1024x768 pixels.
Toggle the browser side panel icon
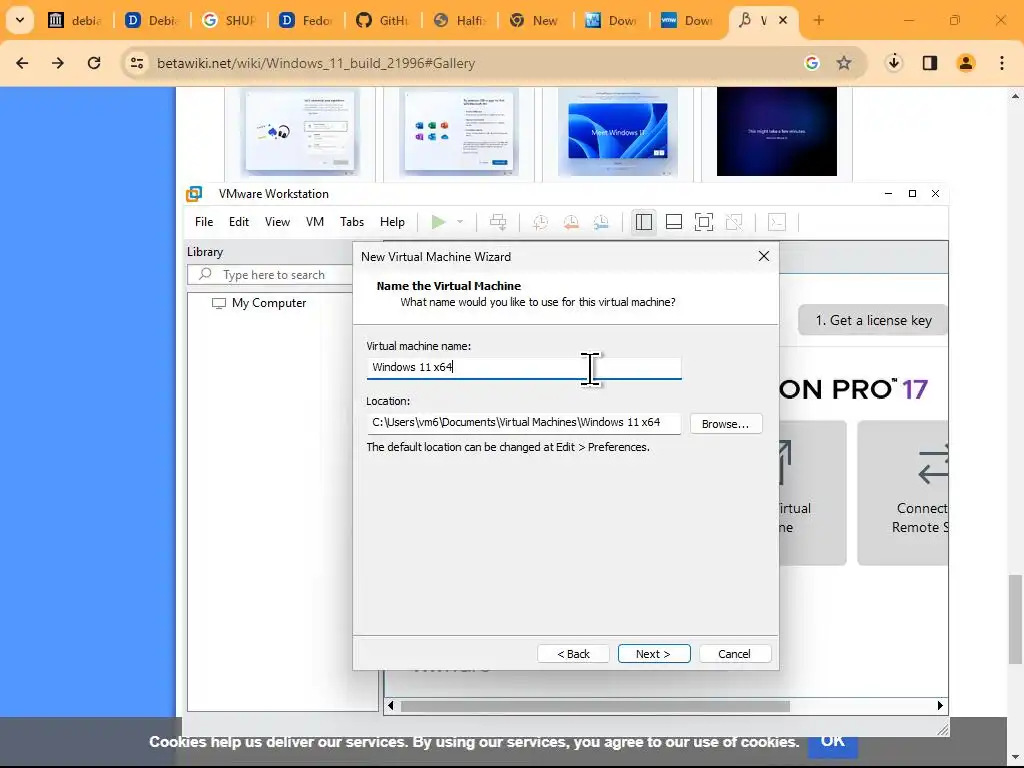pos(930,63)
